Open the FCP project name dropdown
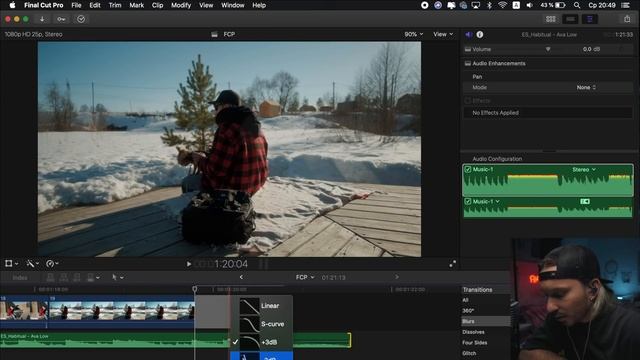This screenshot has width=640, height=360. [x=305, y=277]
